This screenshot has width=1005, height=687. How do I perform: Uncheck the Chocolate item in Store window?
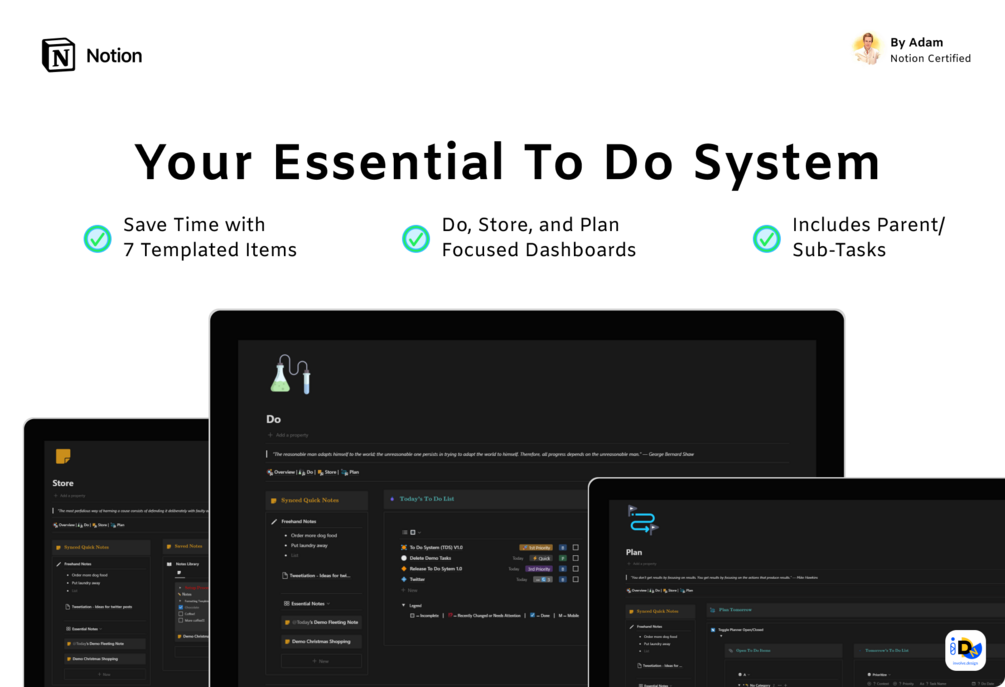coord(181,607)
